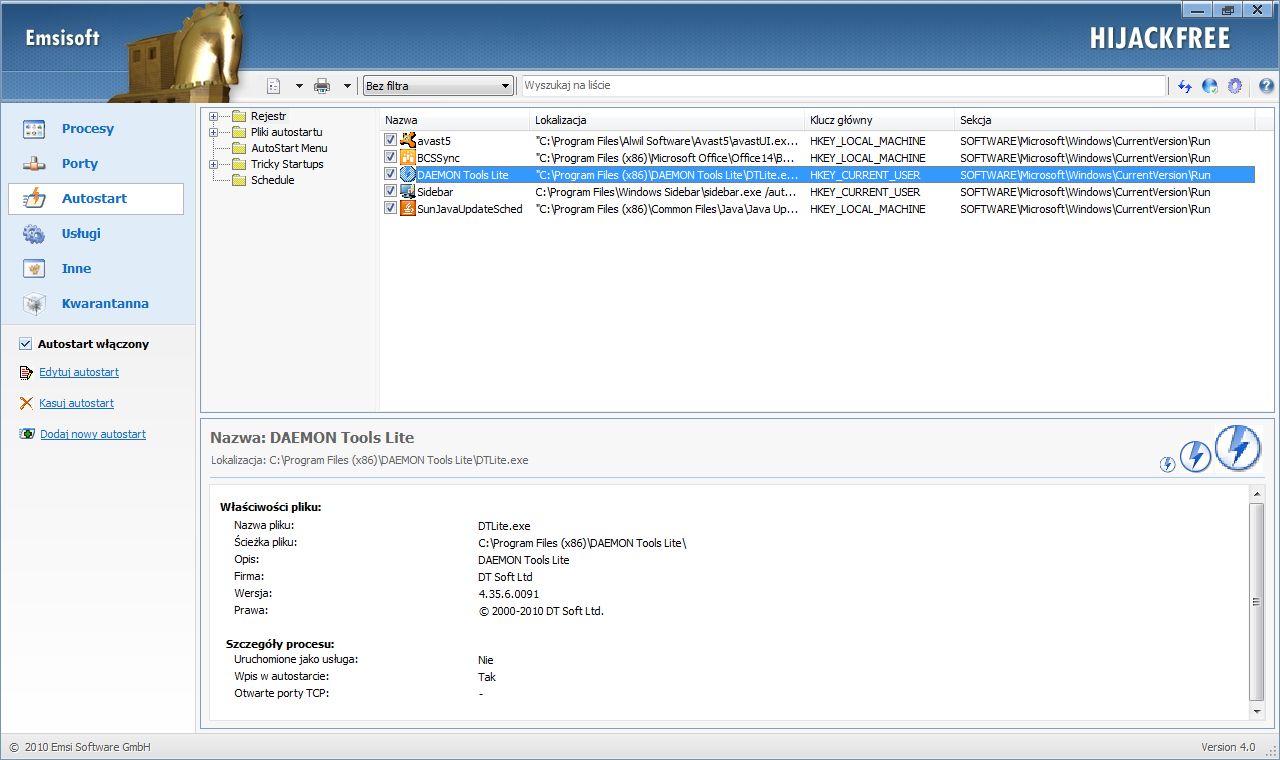Toggle the DAEMON Tools Lite checkbox

pyautogui.click(x=391, y=175)
